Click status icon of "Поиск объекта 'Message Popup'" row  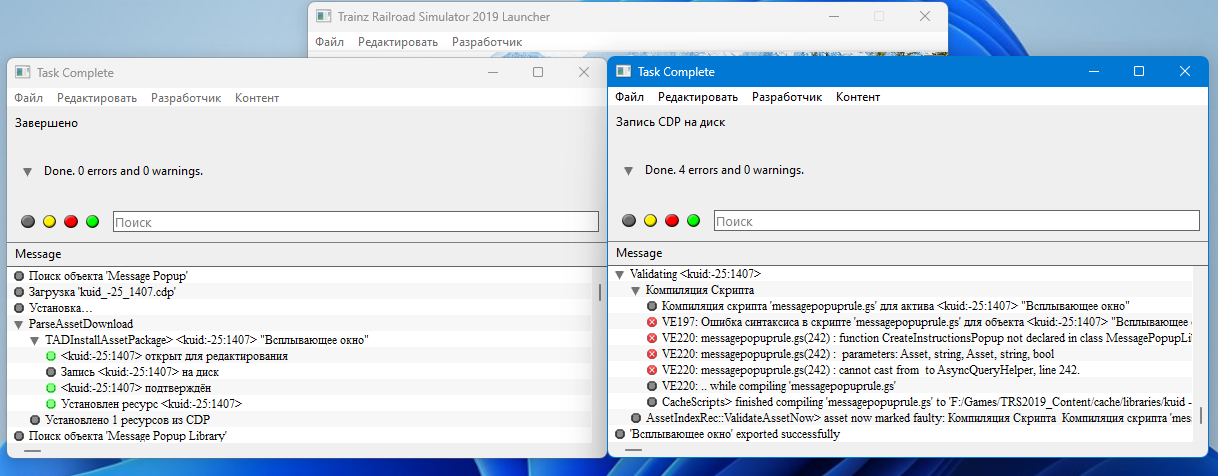[x=20, y=275]
